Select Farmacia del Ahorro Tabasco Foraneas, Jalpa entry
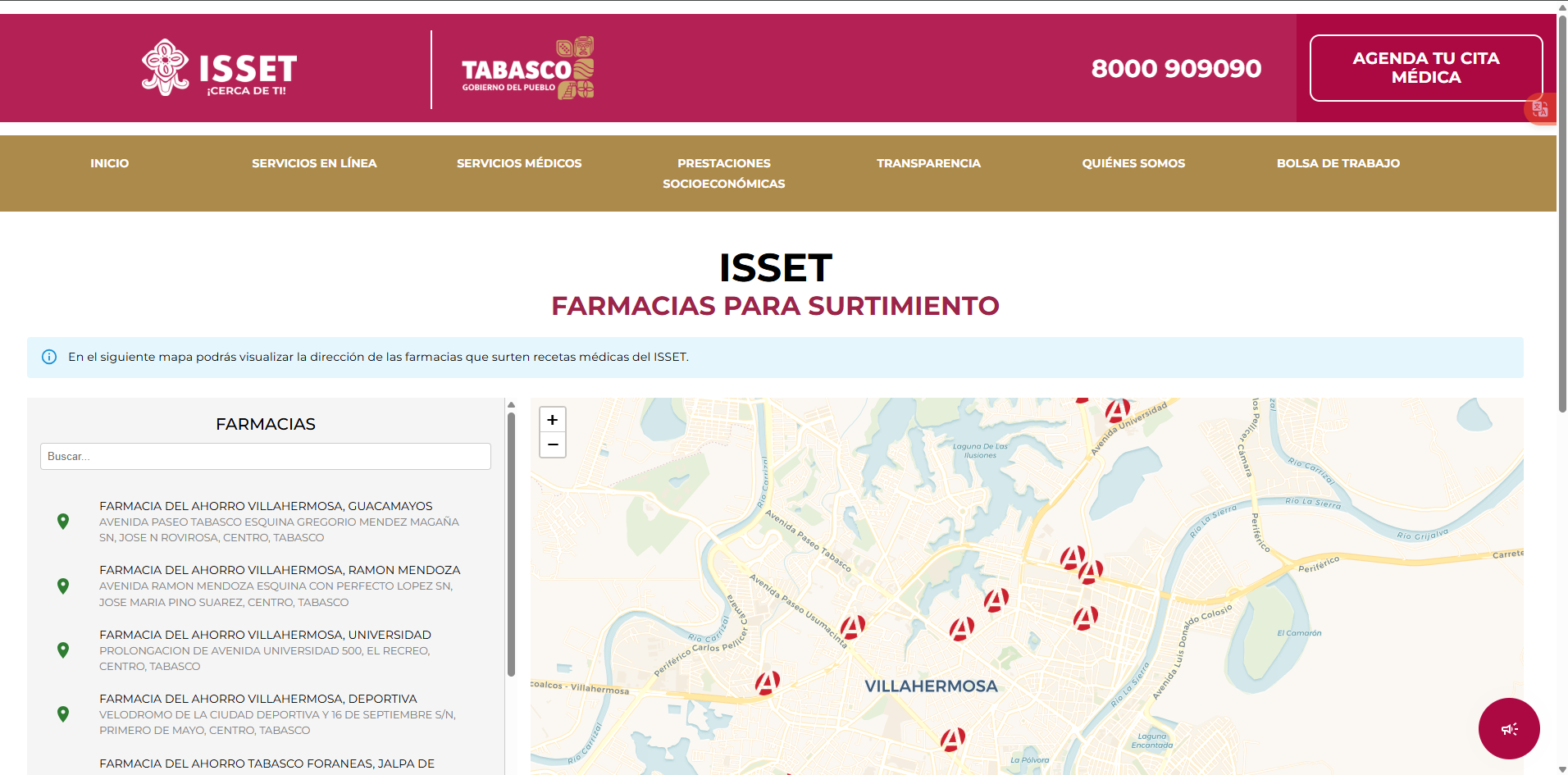 [267, 764]
